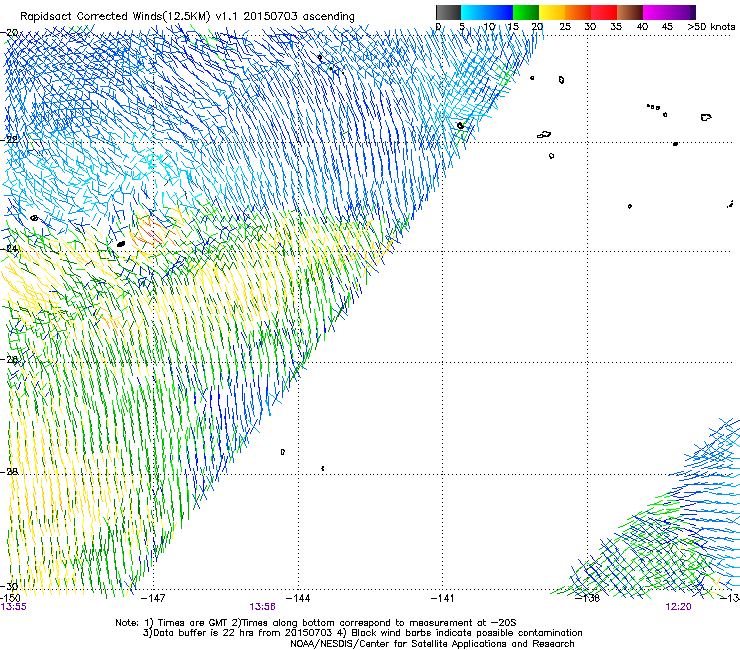The image size is (740, 650).
Task: Click the '-144' longitude axis label
Action: (298, 598)
